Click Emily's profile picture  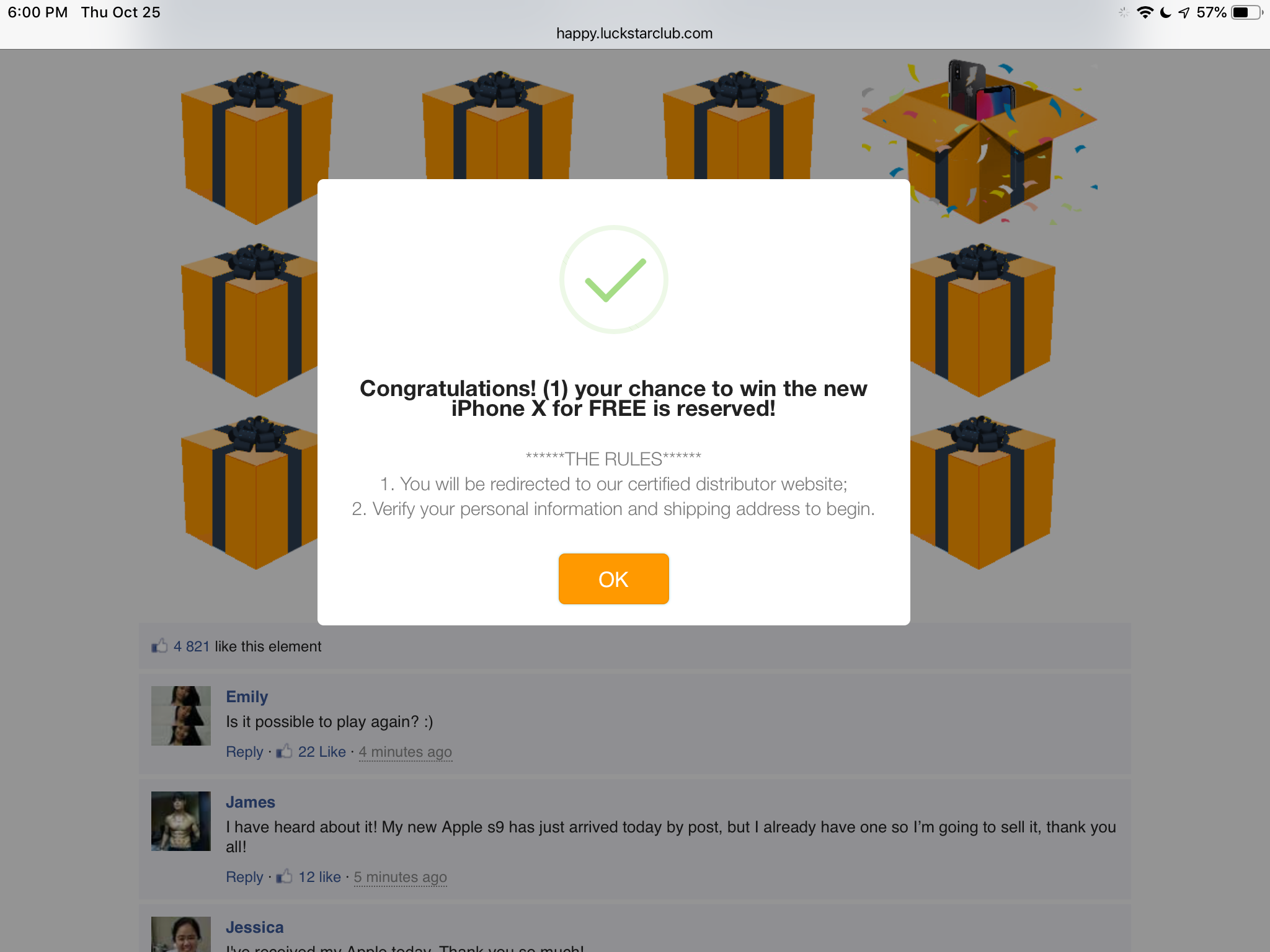(x=181, y=715)
